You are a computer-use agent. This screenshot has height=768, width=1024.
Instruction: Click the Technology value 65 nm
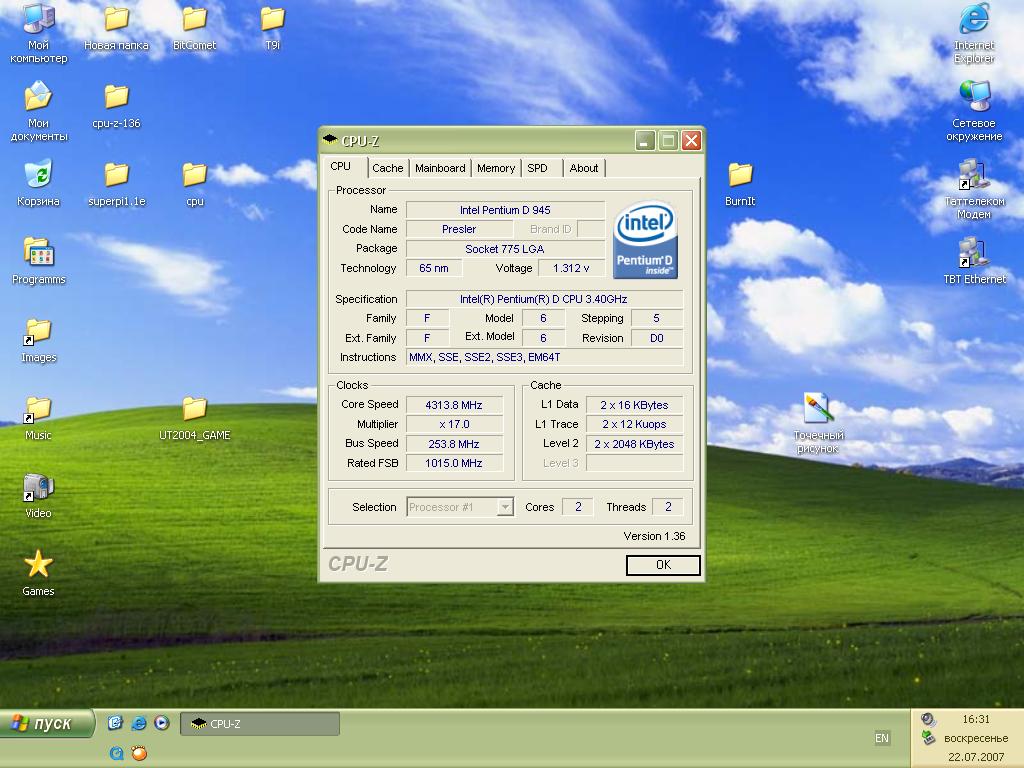point(434,268)
